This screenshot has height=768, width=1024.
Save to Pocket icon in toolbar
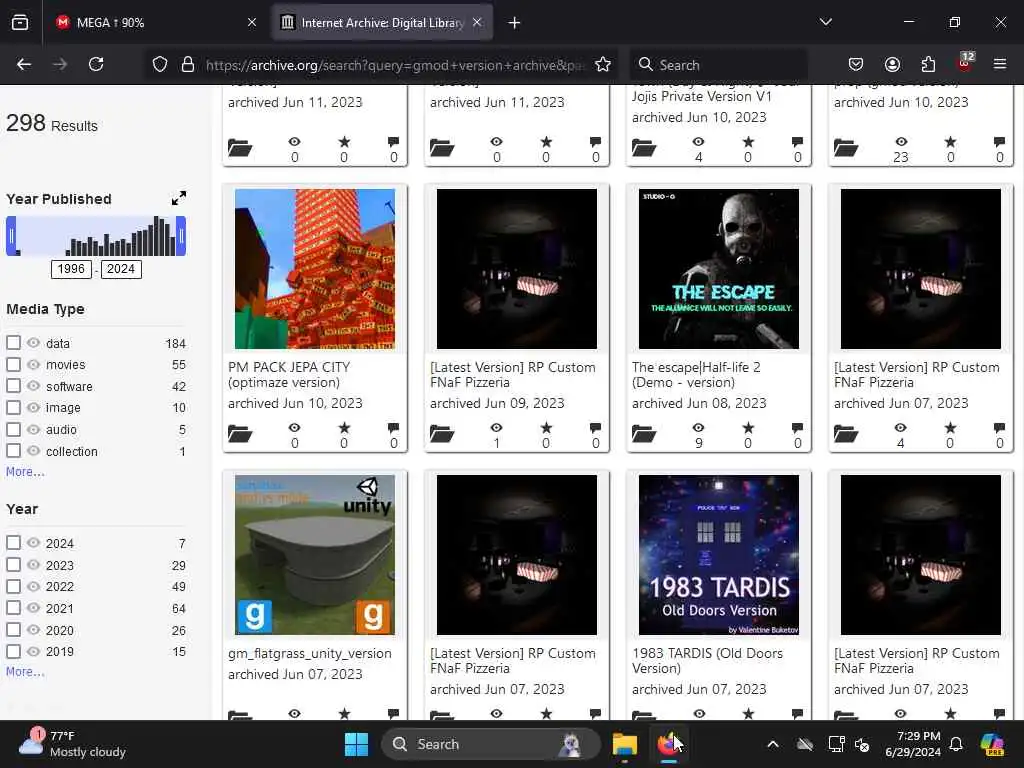click(x=856, y=64)
